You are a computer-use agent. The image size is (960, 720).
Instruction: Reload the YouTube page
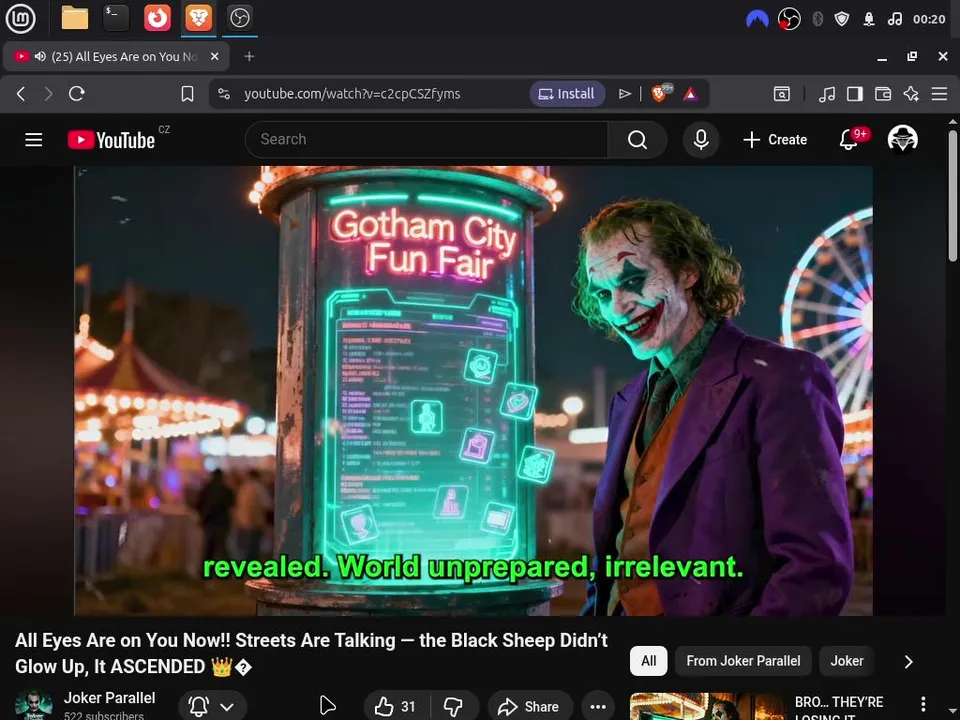point(77,94)
